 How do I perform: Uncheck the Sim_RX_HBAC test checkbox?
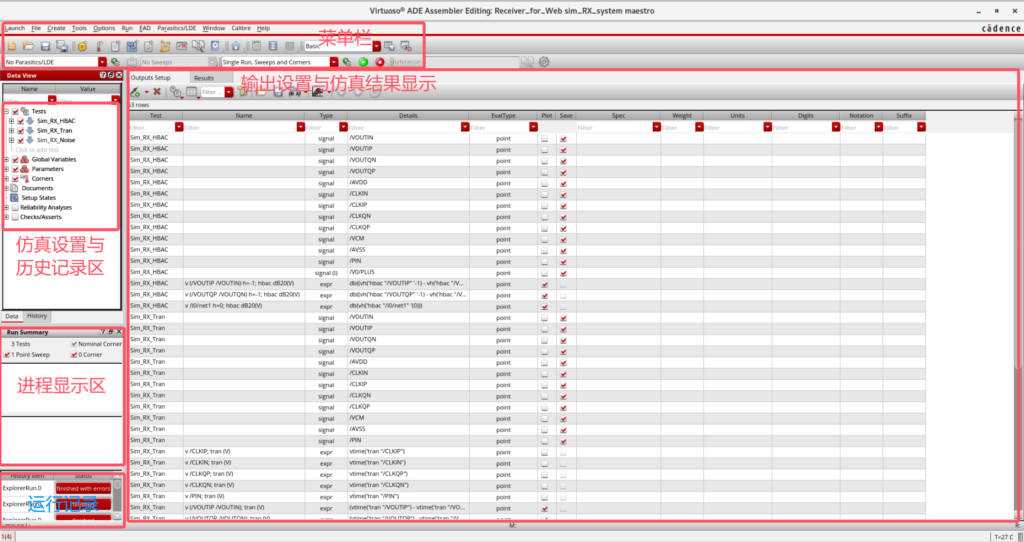point(21,121)
